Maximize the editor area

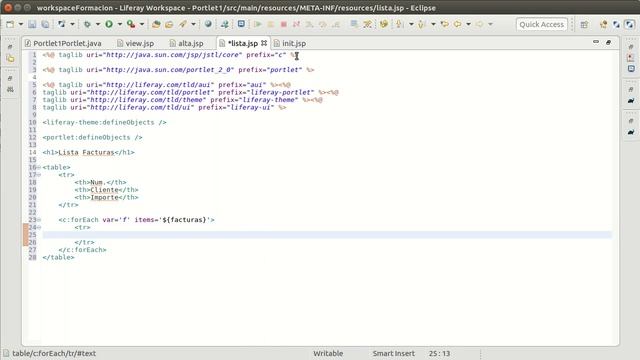coord(608,42)
